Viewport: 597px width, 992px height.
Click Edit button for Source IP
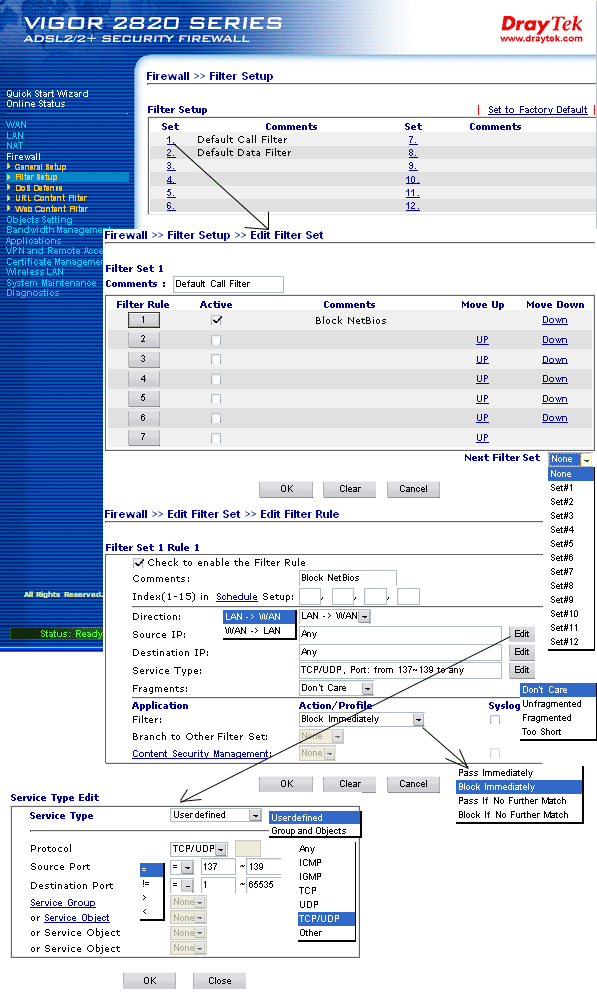(x=522, y=633)
